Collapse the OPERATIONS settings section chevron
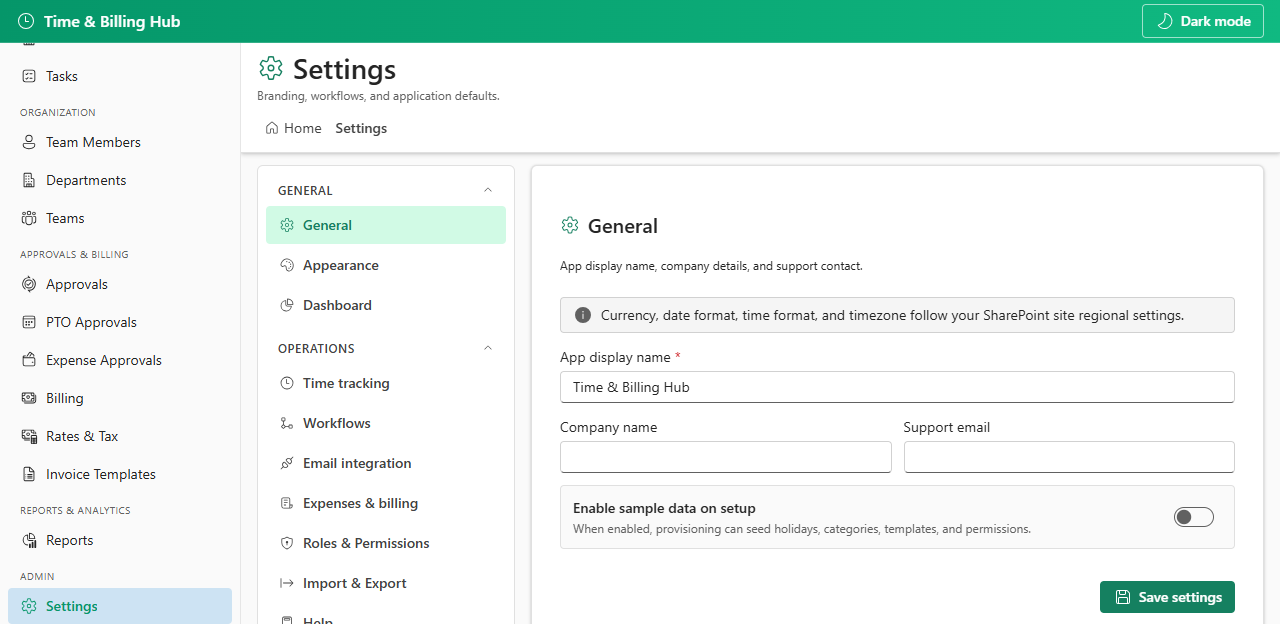Image resolution: width=1280 pixels, height=624 pixels. [488, 348]
